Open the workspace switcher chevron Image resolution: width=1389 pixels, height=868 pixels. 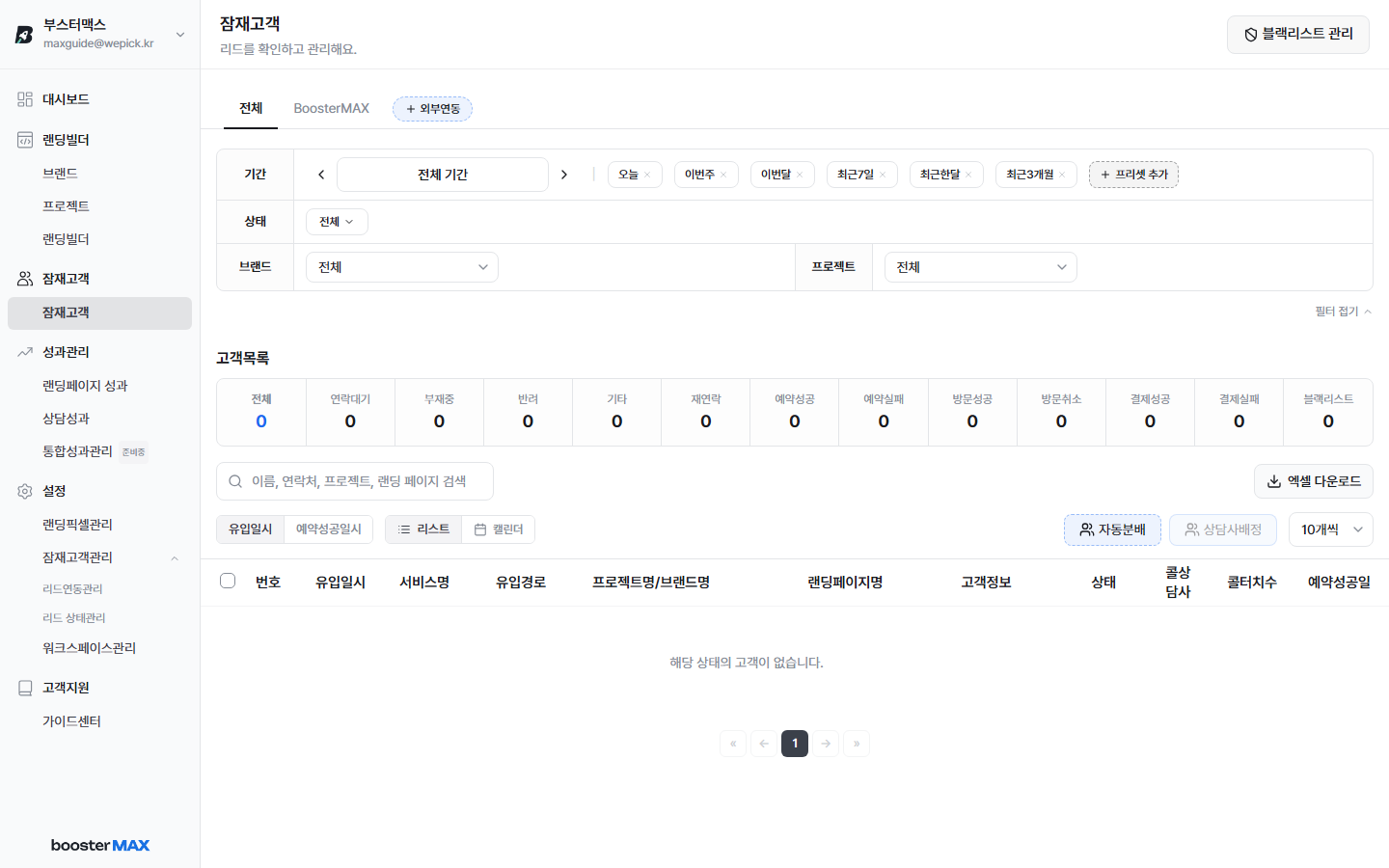tap(180, 35)
